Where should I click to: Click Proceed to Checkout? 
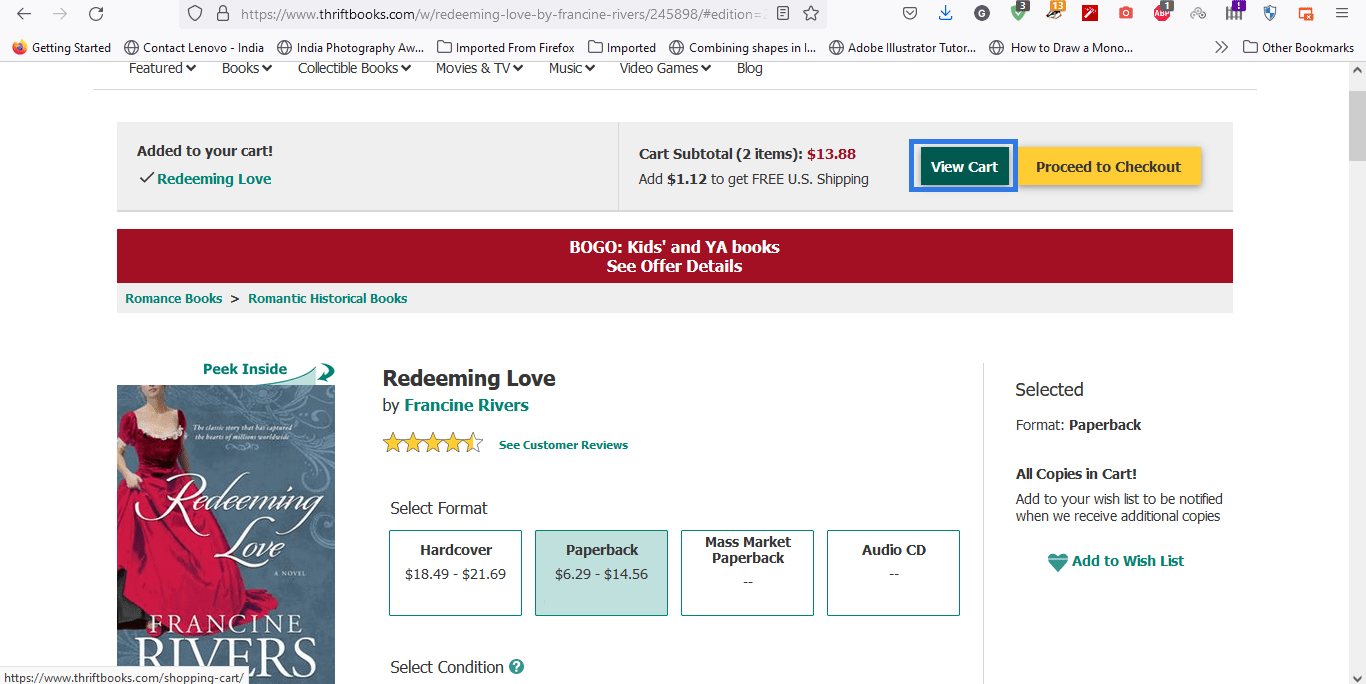pos(1109,167)
